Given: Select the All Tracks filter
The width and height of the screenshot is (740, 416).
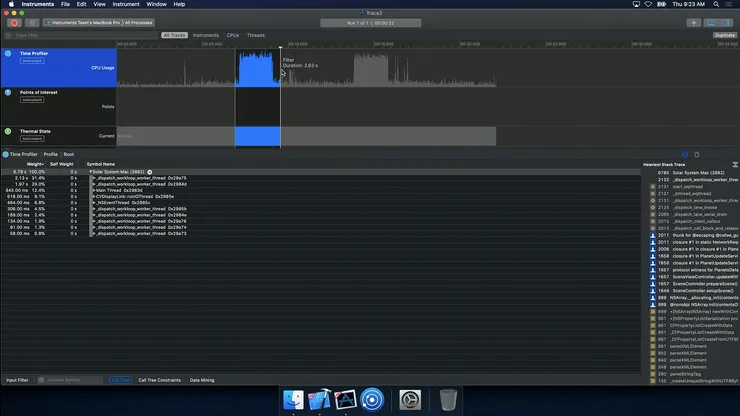Looking at the screenshot, I should 174,35.
